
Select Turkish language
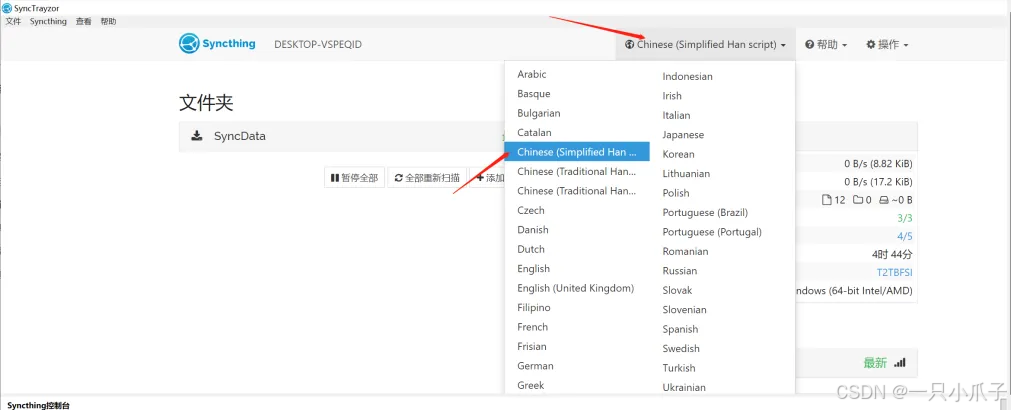coord(722,367)
